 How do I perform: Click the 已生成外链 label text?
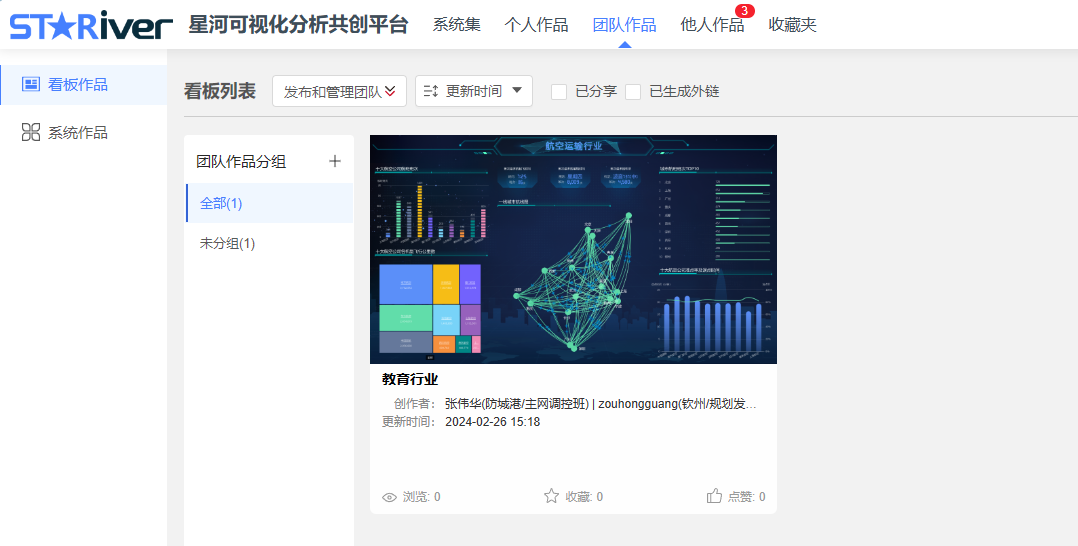click(684, 91)
